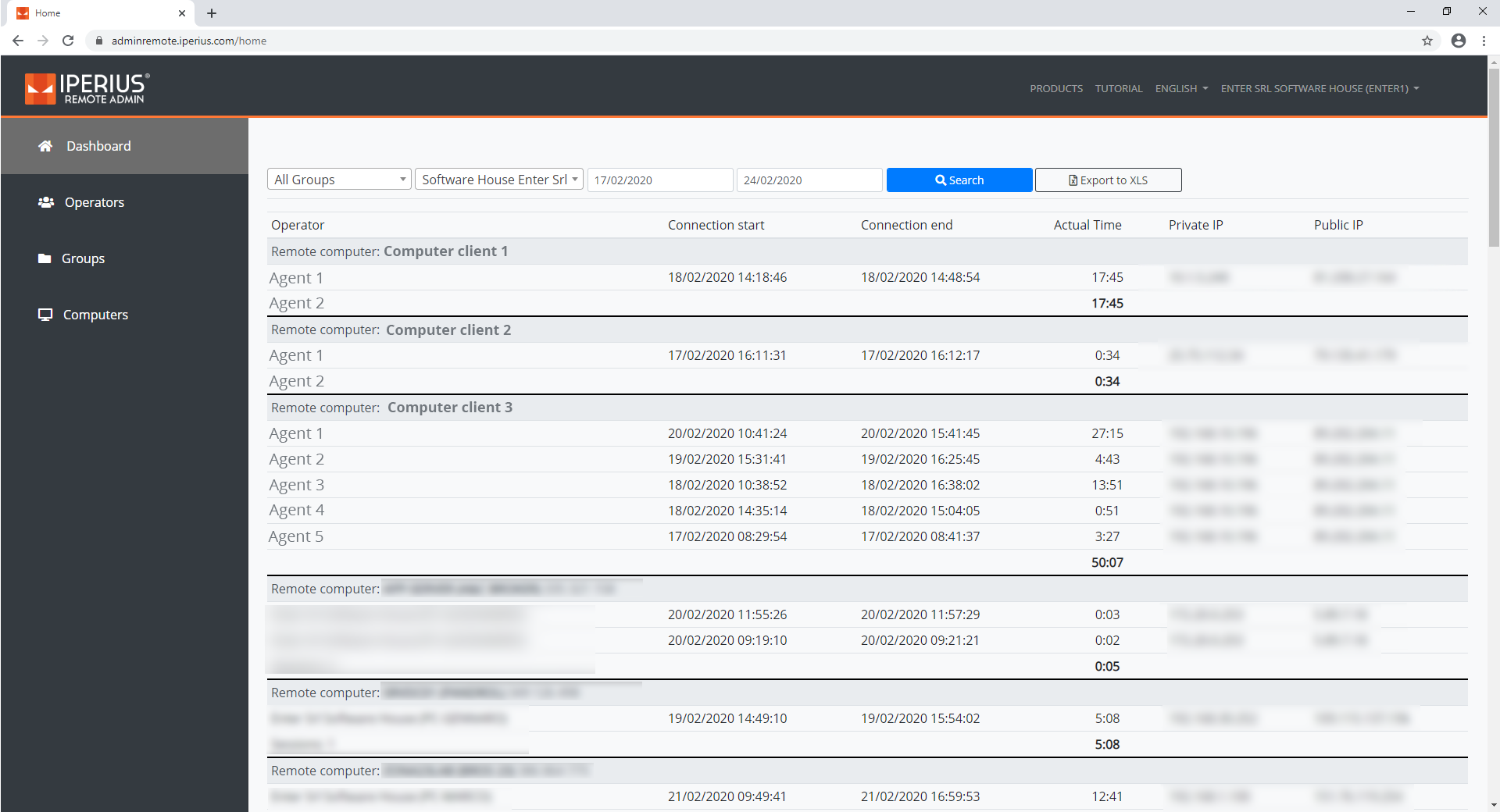
Task: Open the browser three-dot menu
Action: click(x=1484, y=41)
